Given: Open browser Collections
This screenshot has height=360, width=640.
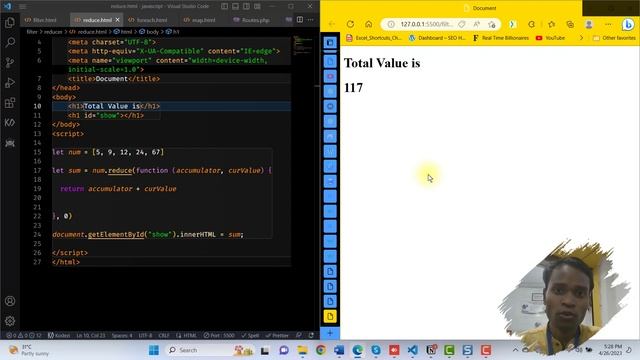Looking at the screenshot, I should click(570, 24).
